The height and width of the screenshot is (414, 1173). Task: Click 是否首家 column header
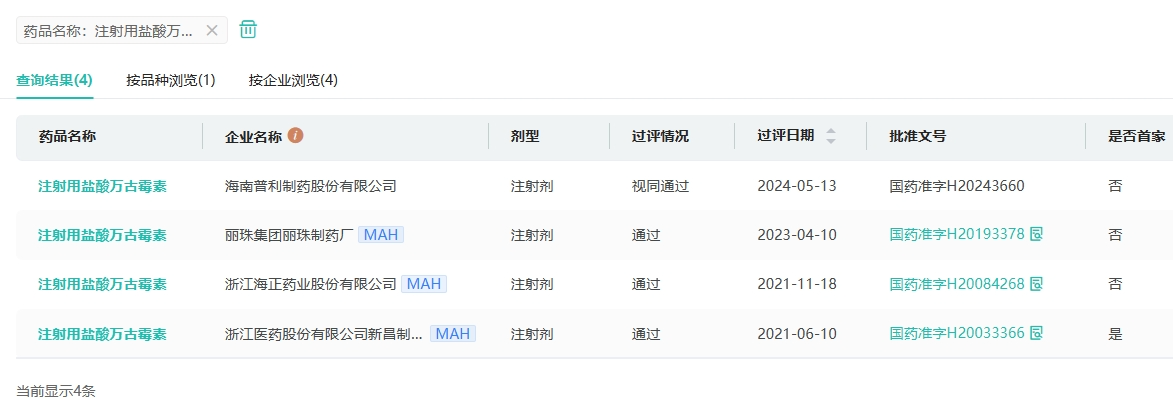(x=1136, y=136)
